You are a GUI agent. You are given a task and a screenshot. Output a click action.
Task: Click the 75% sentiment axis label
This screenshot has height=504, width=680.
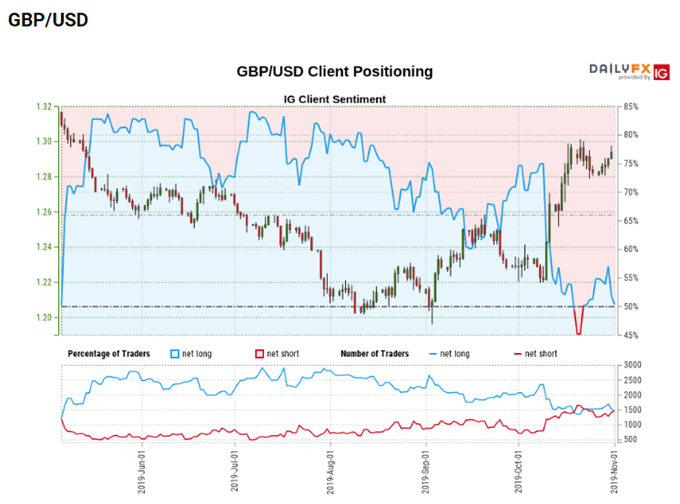point(631,164)
